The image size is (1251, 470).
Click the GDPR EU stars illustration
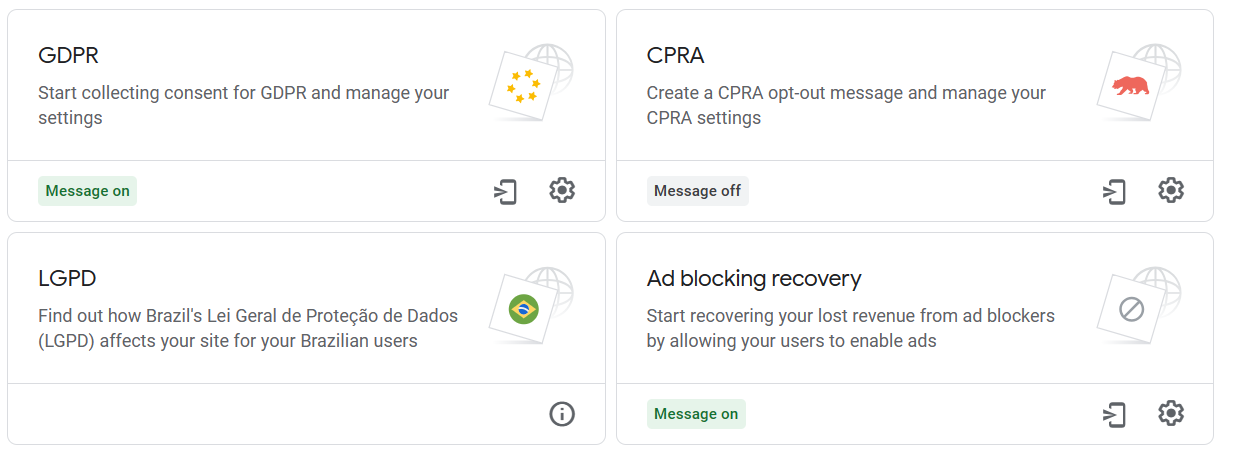[x=531, y=83]
